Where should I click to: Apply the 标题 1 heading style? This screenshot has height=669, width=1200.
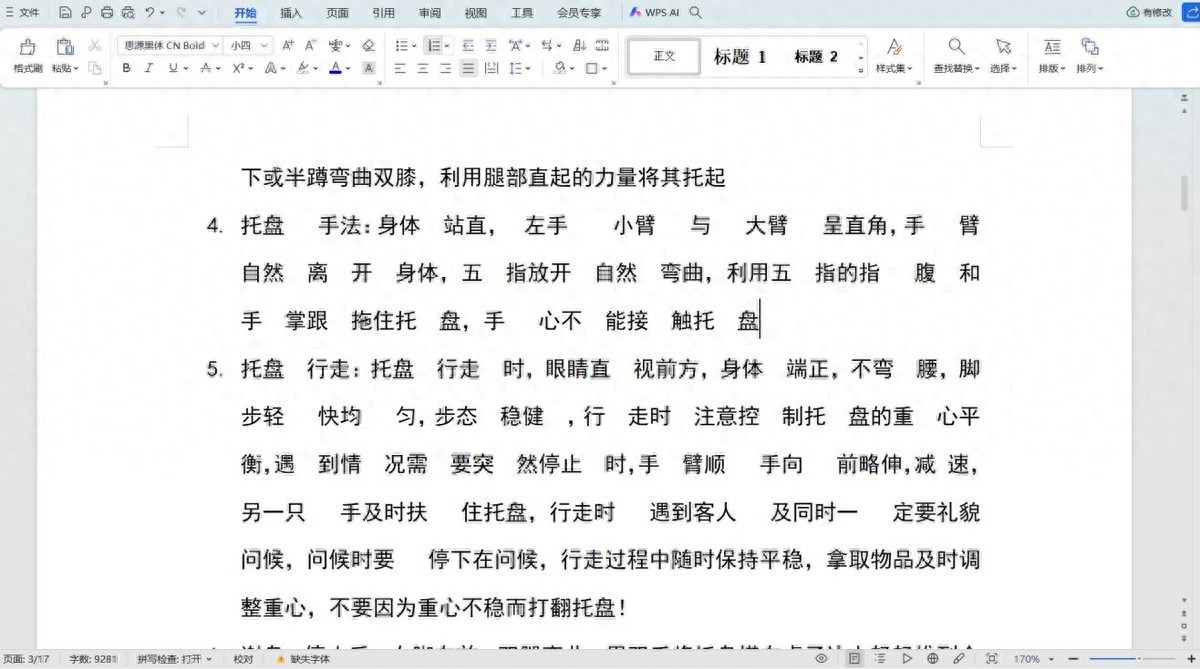pyautogui.click(x=739, y=56)
